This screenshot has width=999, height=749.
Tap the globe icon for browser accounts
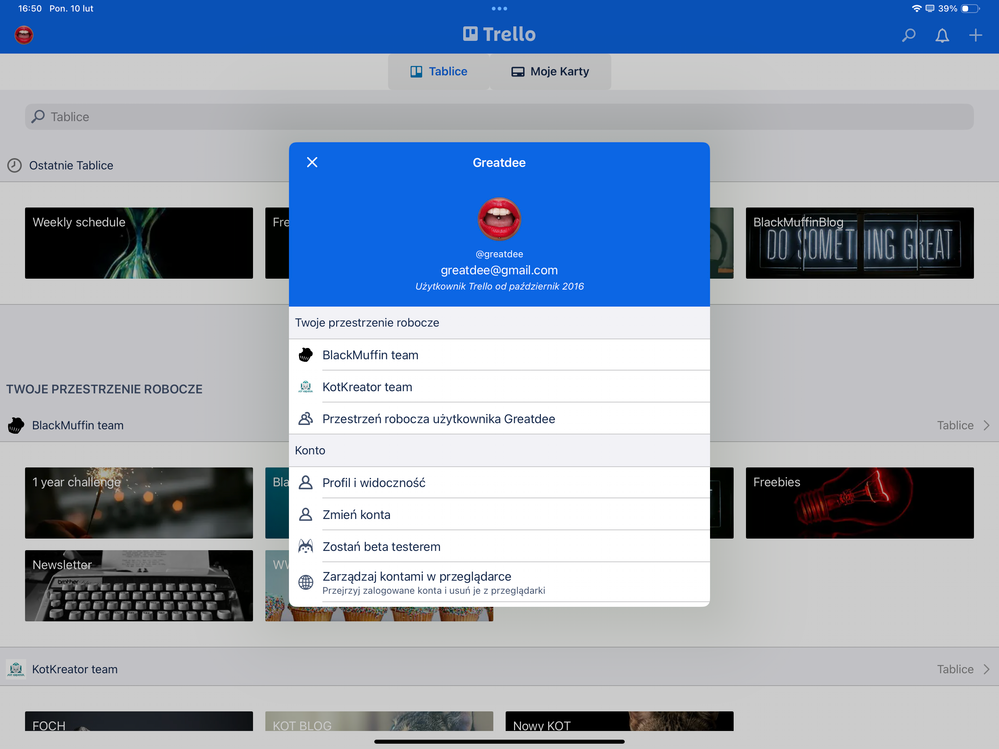point(306,582)
